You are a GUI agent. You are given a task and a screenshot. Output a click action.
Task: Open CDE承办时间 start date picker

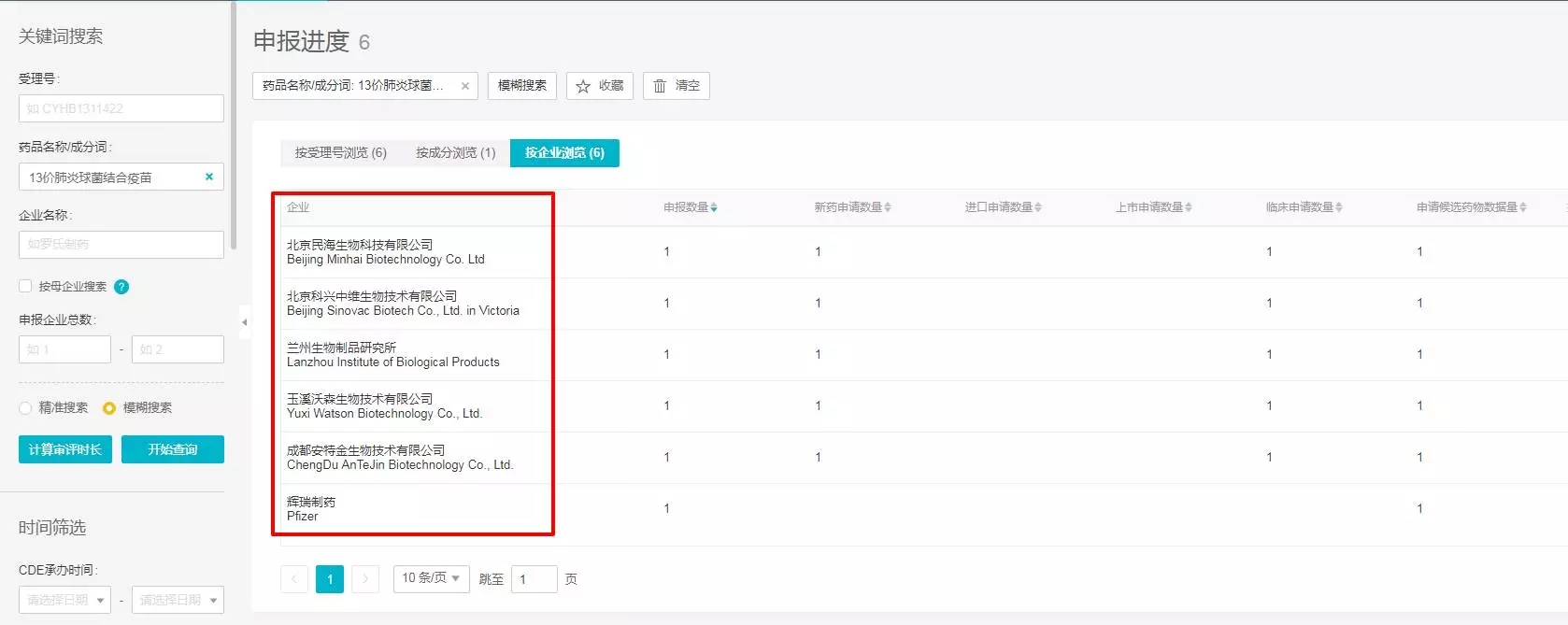[x=64, y=600]
